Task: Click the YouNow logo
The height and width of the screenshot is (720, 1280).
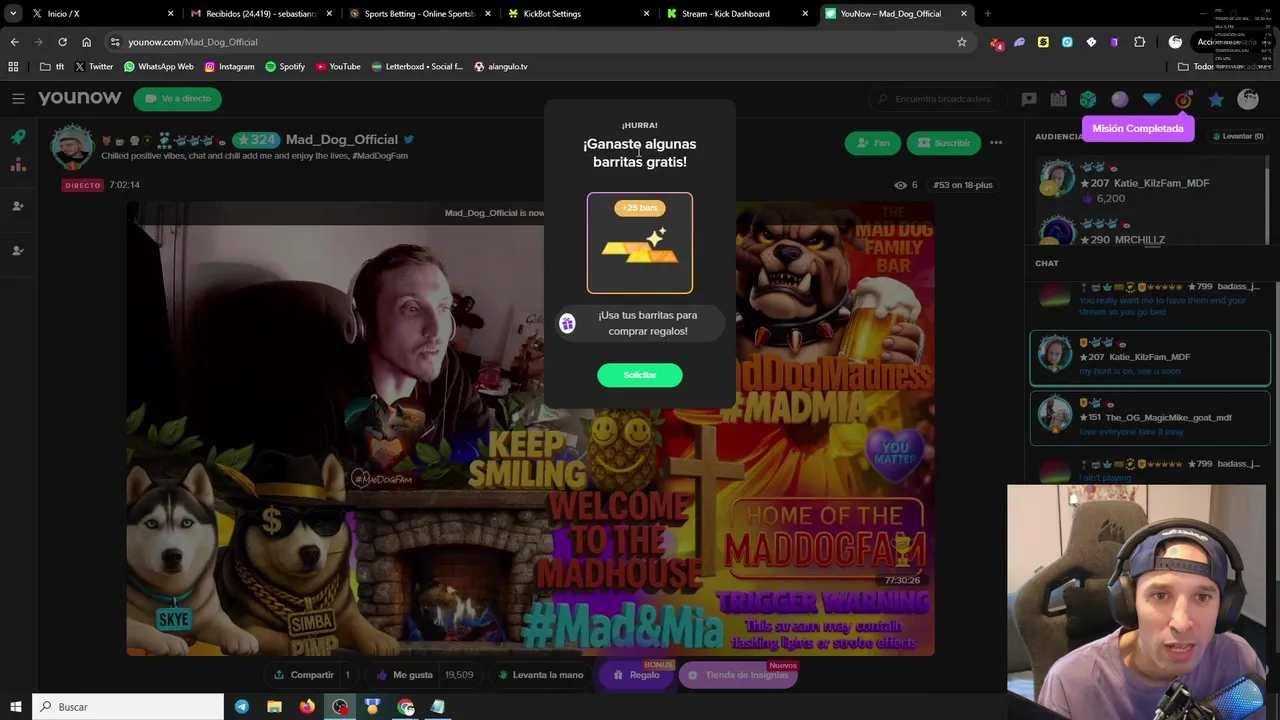Action: 79,98
